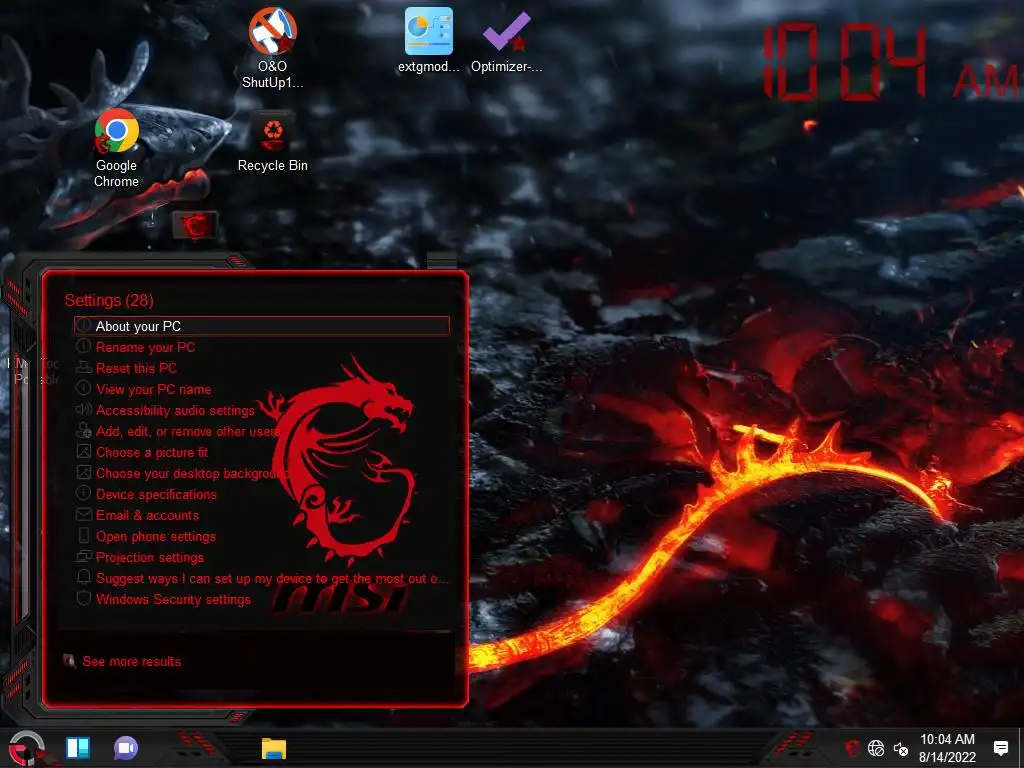1024x768 pixels.
Task: Open the Chat taskbar icon
Action: (x=125, y=748)
